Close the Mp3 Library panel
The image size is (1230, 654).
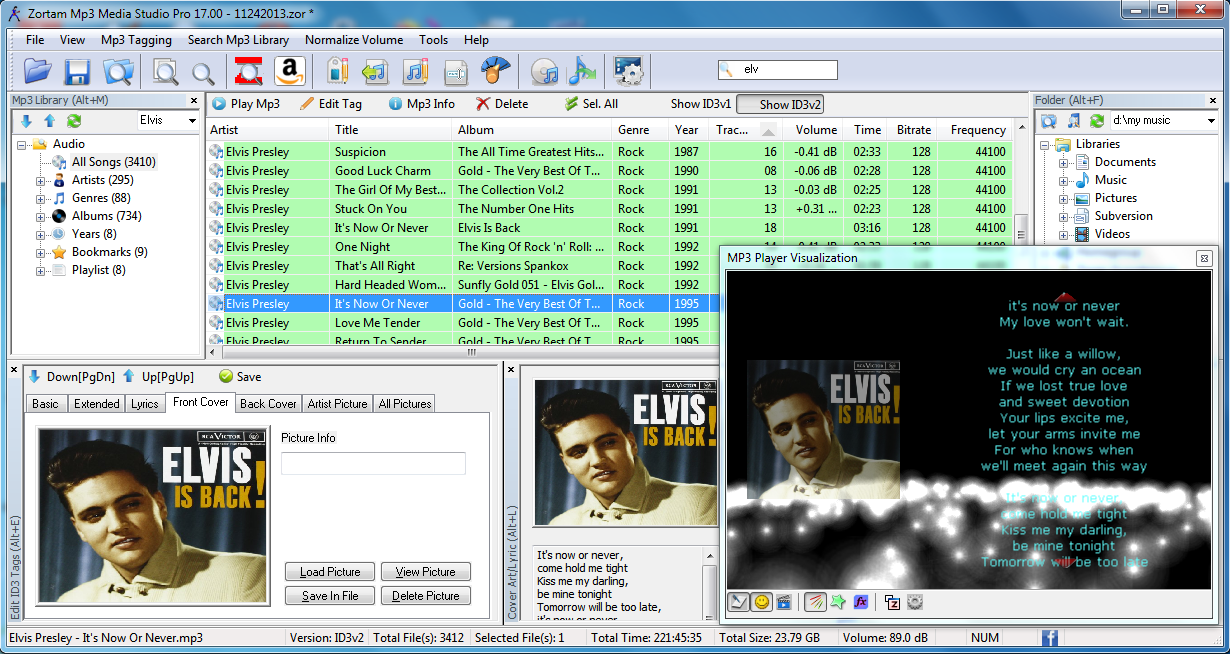point(194,100)
